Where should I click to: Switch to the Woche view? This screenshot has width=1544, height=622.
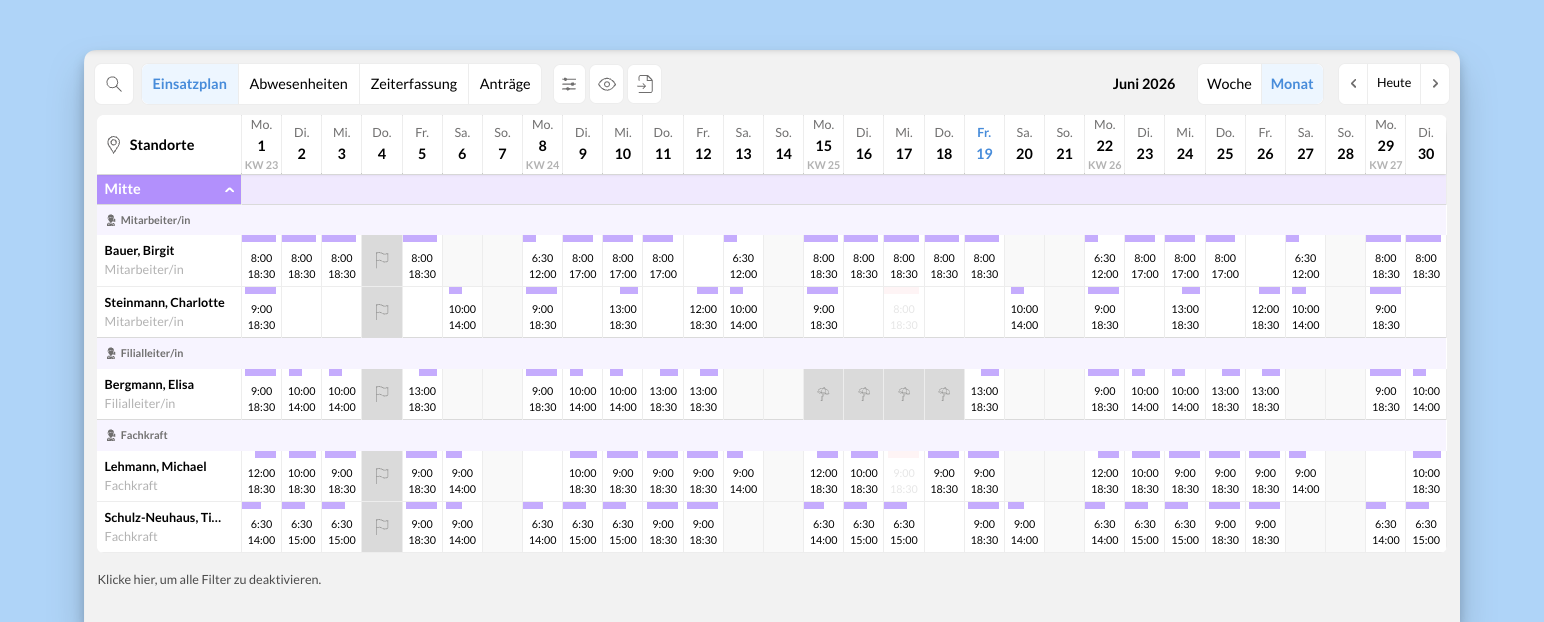(1229, 84)
